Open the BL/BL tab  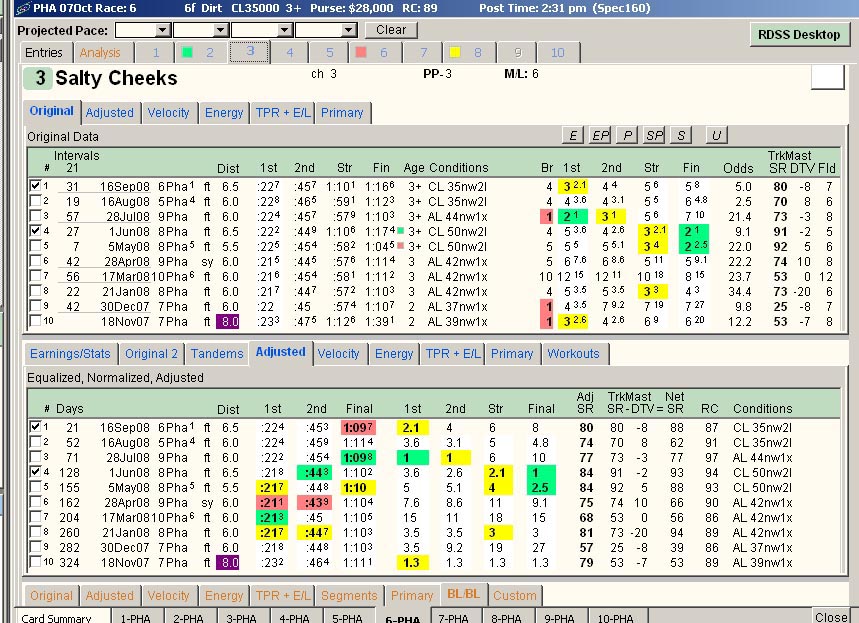(463, 595)
